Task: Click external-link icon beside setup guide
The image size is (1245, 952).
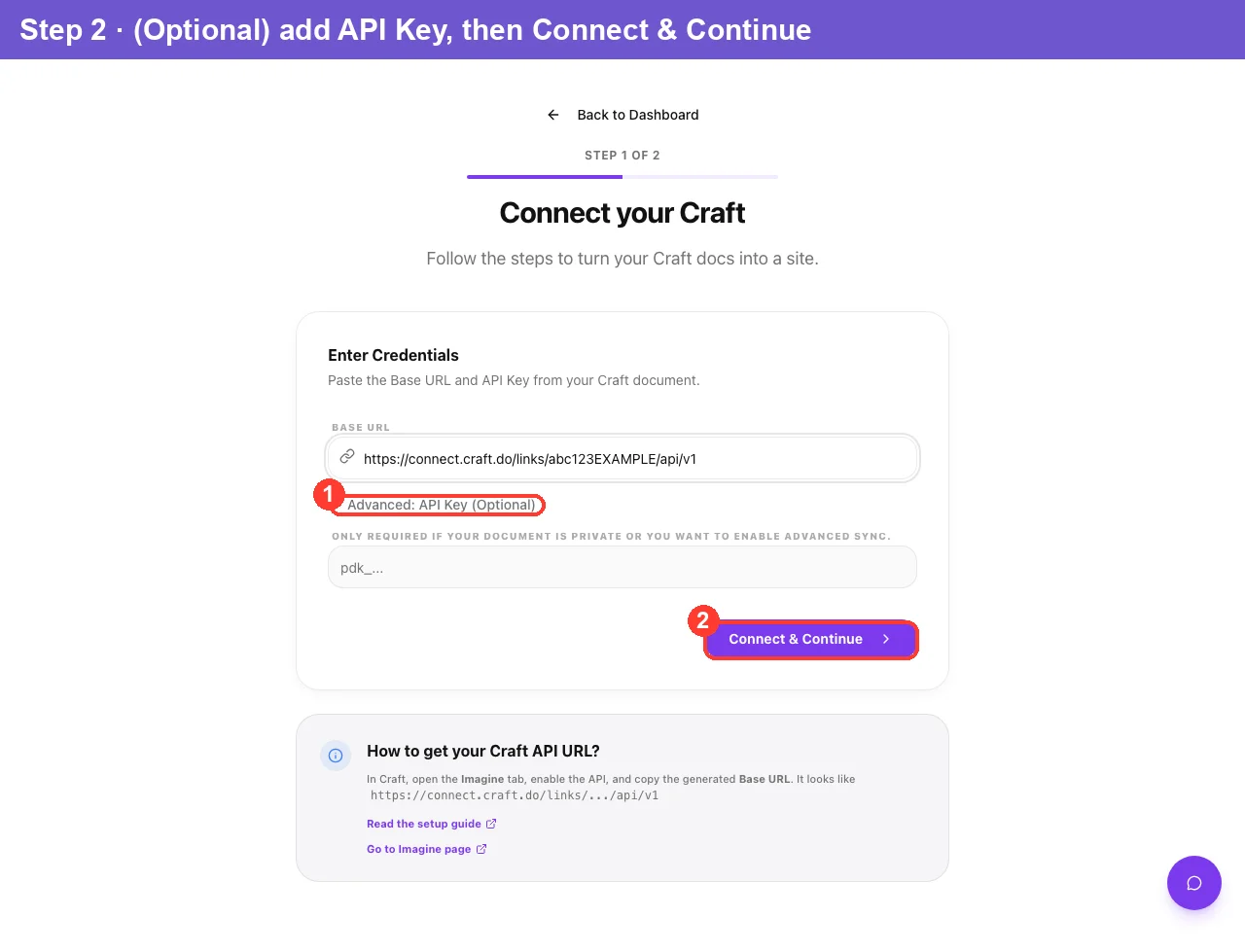Action: pyautogui.click(x=491, y=824)
